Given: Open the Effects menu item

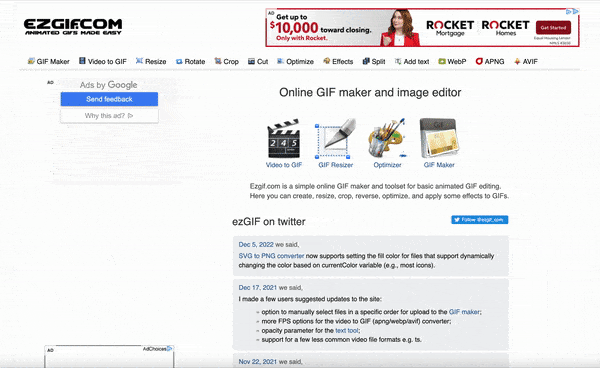Looking at the screenshot, I should [338, 61].
